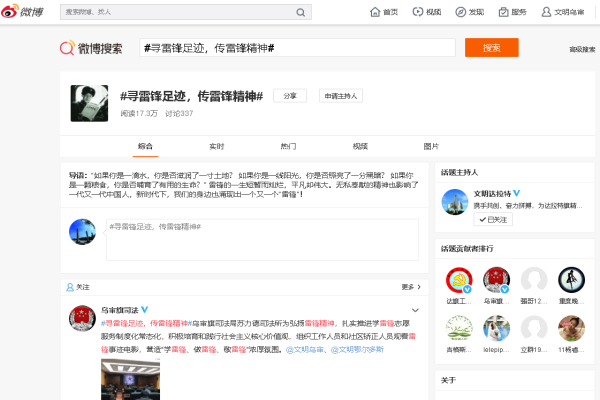Open contributor avatar 11杨皓...
The width and height of the screenshot is (600, 400).
pyautogui.click(x=571, y=328)
